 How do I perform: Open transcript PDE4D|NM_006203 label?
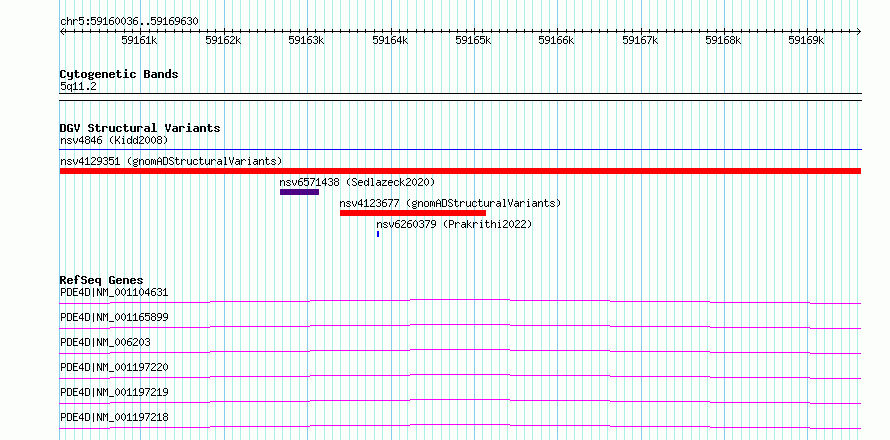click(105, 342)
